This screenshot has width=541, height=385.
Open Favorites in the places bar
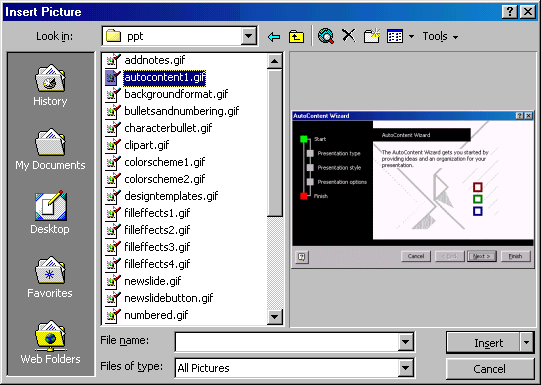coord(50,277)
